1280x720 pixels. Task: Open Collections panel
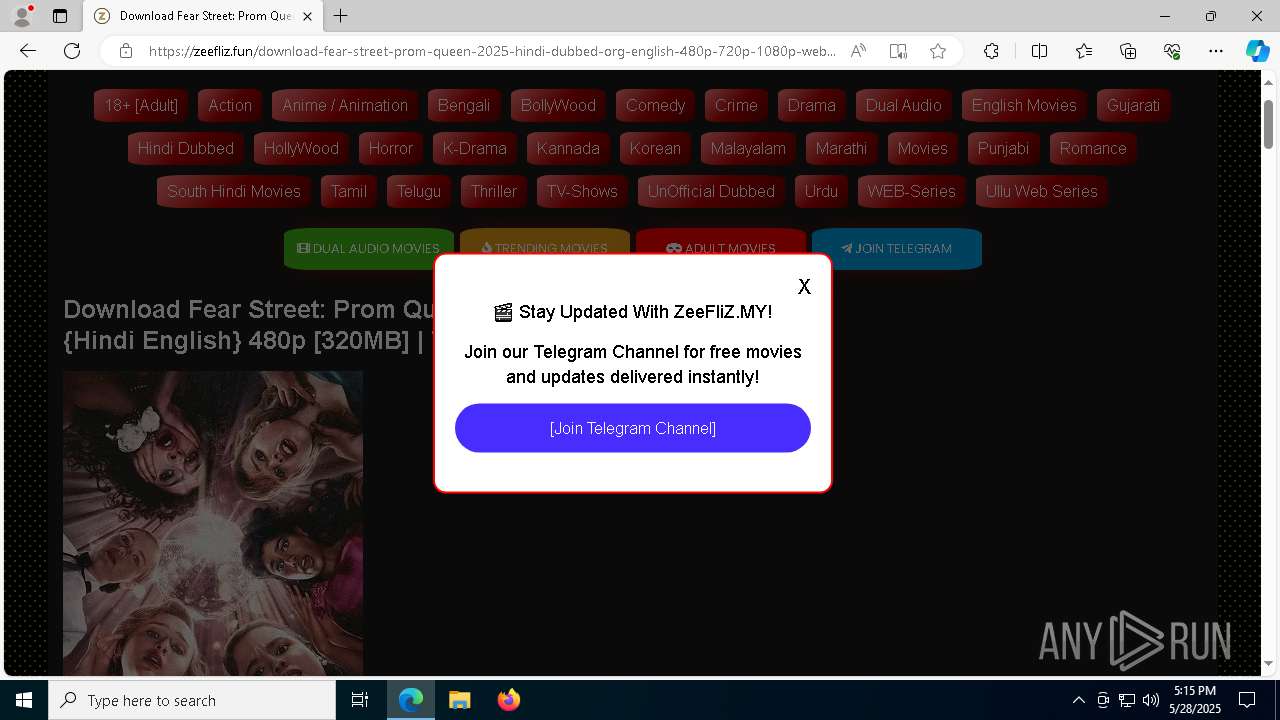click(x=1128, y=51)
